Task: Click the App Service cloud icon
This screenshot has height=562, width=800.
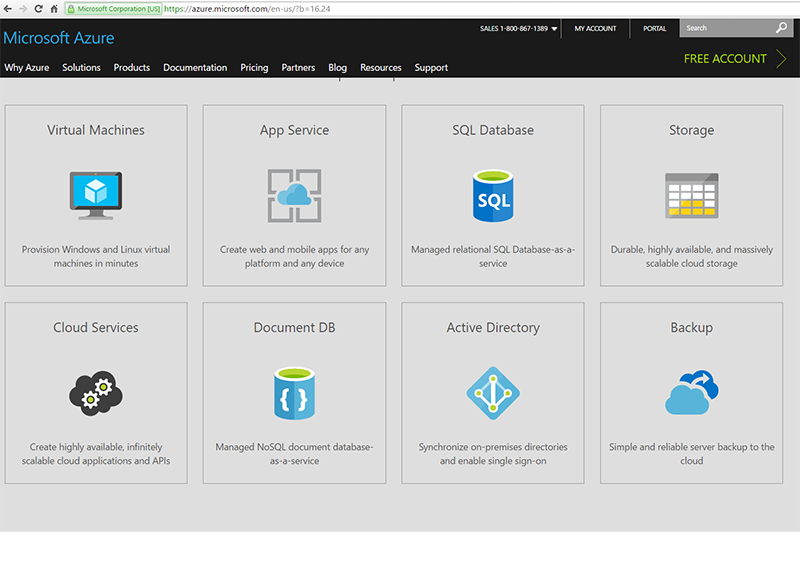Action: coord(294,195)
